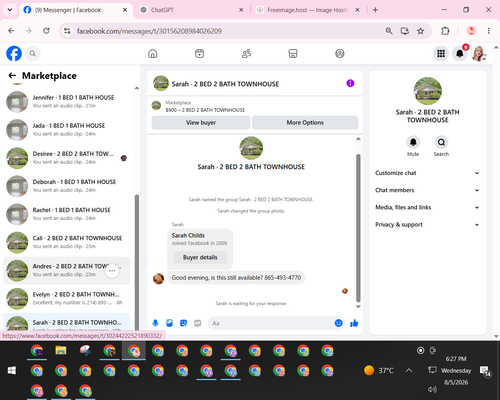Open Jada - 1 BED 1 BATH HOUSE chat
The height and width of the screenshot is (400, 500).
pyautogui.click(x=67, y=130)
